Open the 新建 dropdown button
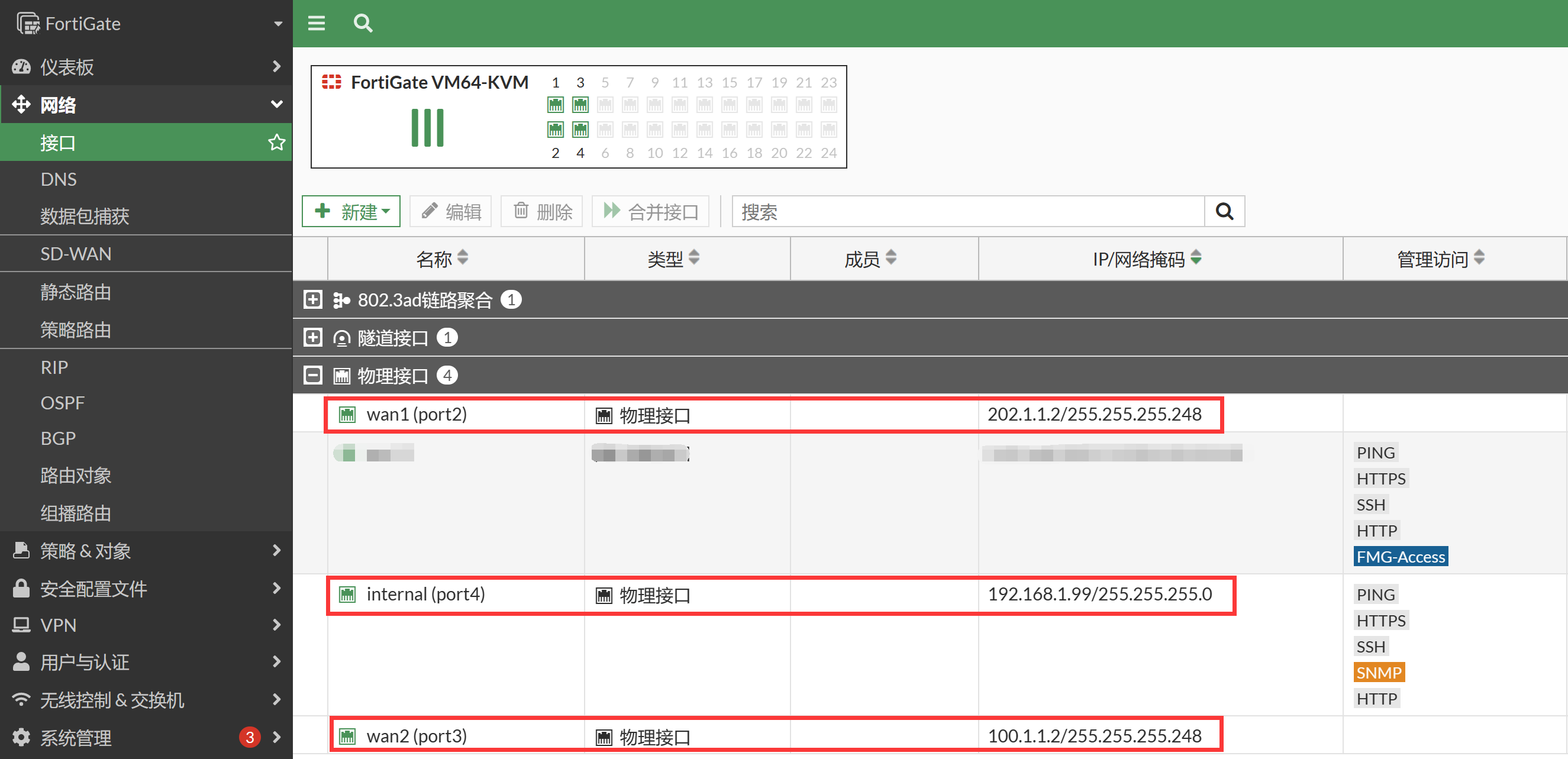1568x759 pixels. click(351, 211)
